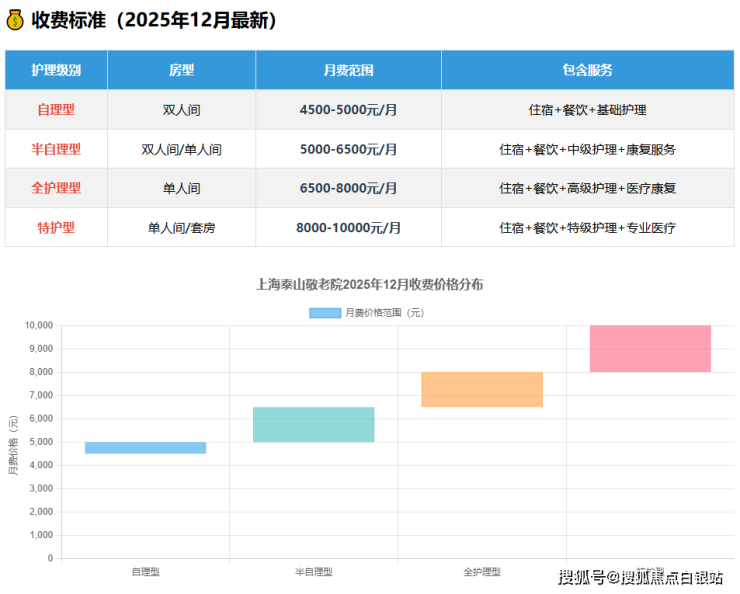Click the 月费范围 column header

tap(348, 71)
